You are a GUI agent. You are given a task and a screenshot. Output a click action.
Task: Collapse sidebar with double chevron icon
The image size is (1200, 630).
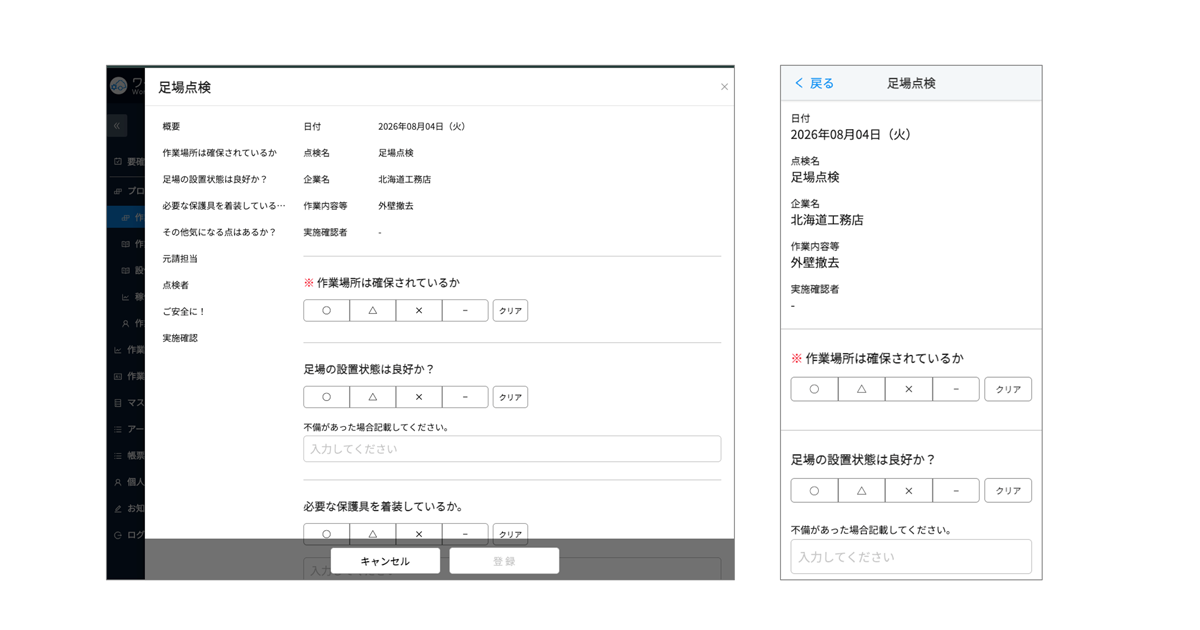click(117, 126)
